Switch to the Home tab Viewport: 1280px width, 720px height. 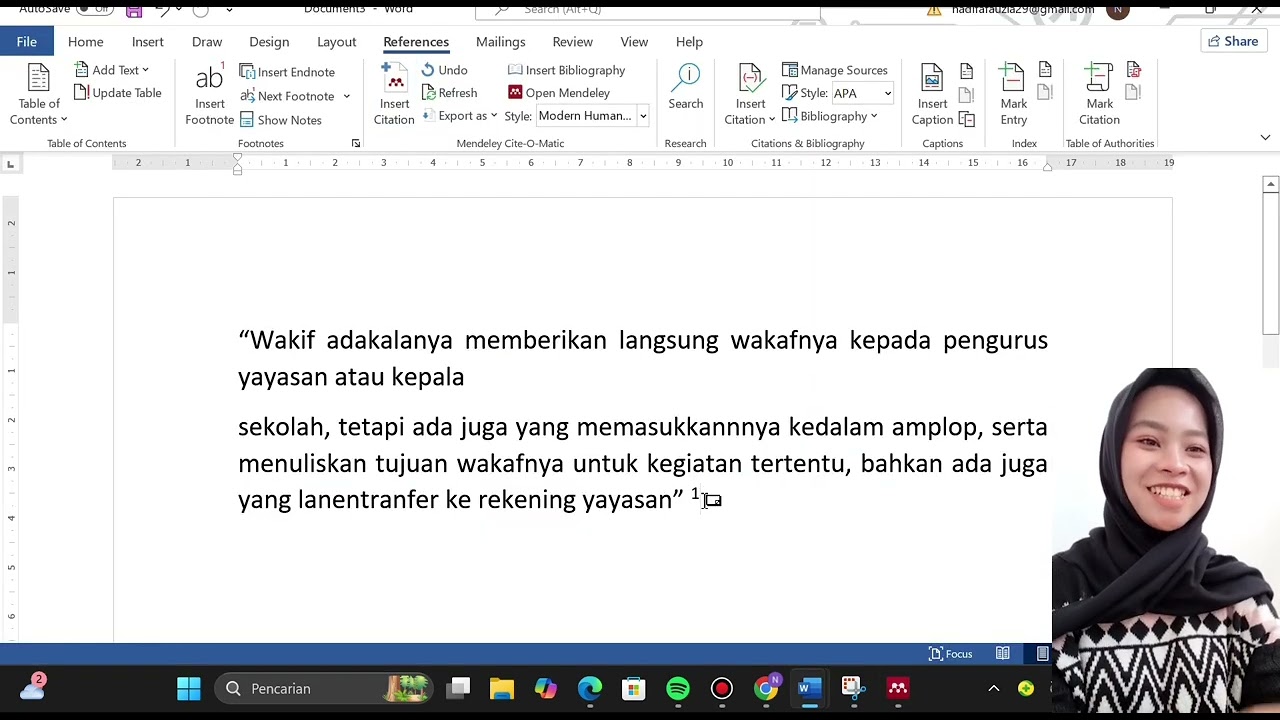(86, 42)
